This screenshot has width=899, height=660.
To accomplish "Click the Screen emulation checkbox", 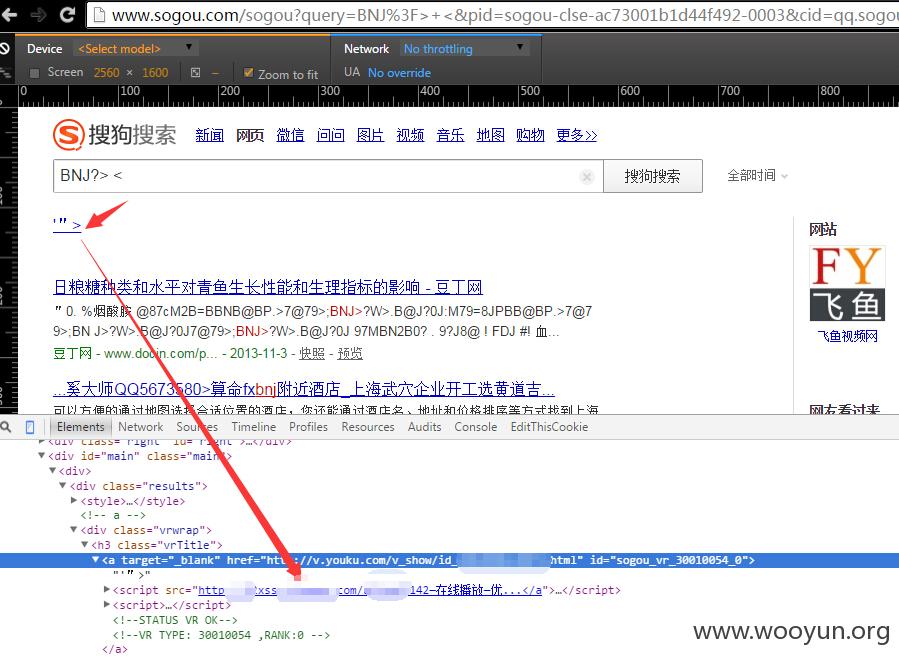I will (34, 73).
